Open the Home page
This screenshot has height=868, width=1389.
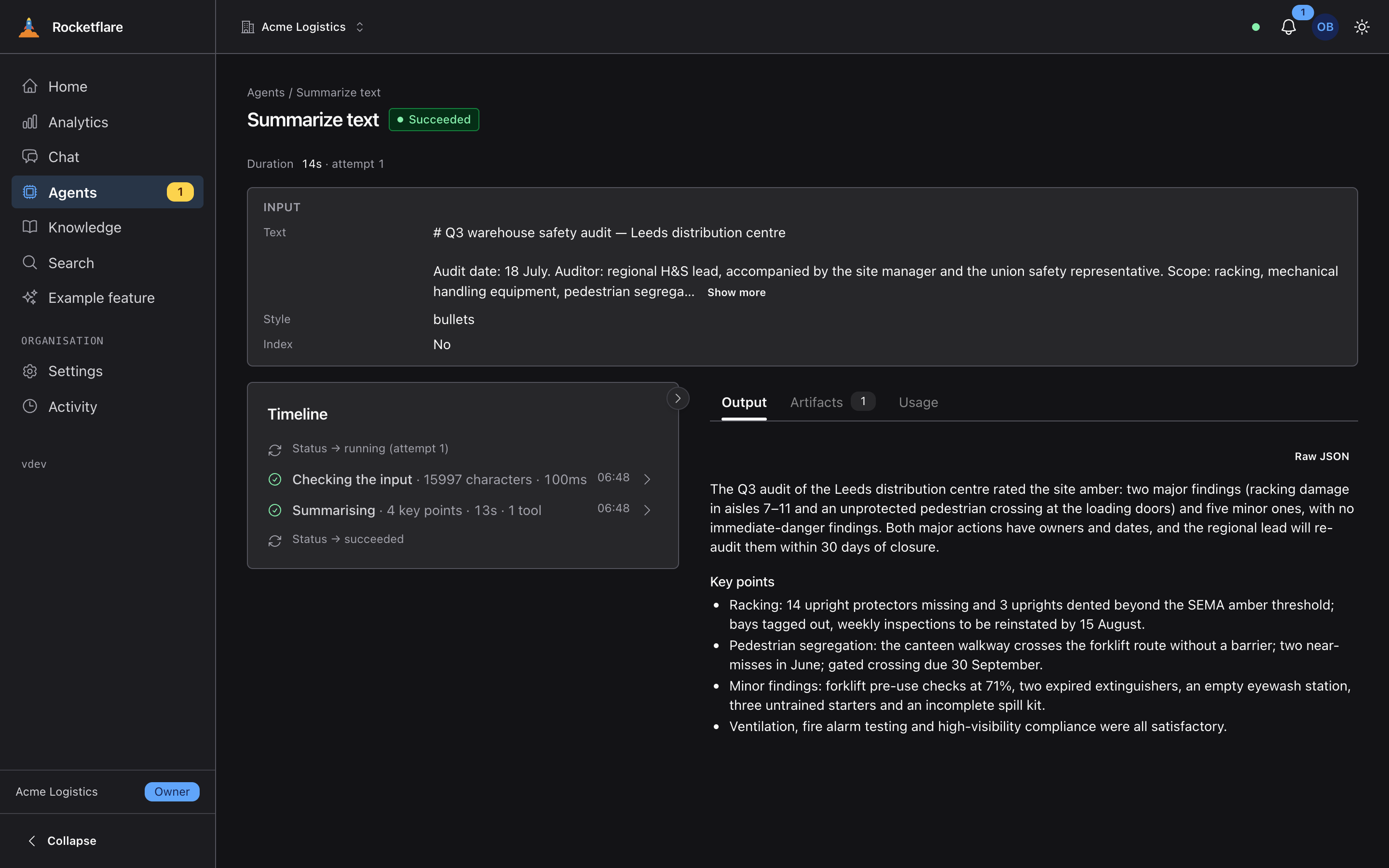click(108, 86)
